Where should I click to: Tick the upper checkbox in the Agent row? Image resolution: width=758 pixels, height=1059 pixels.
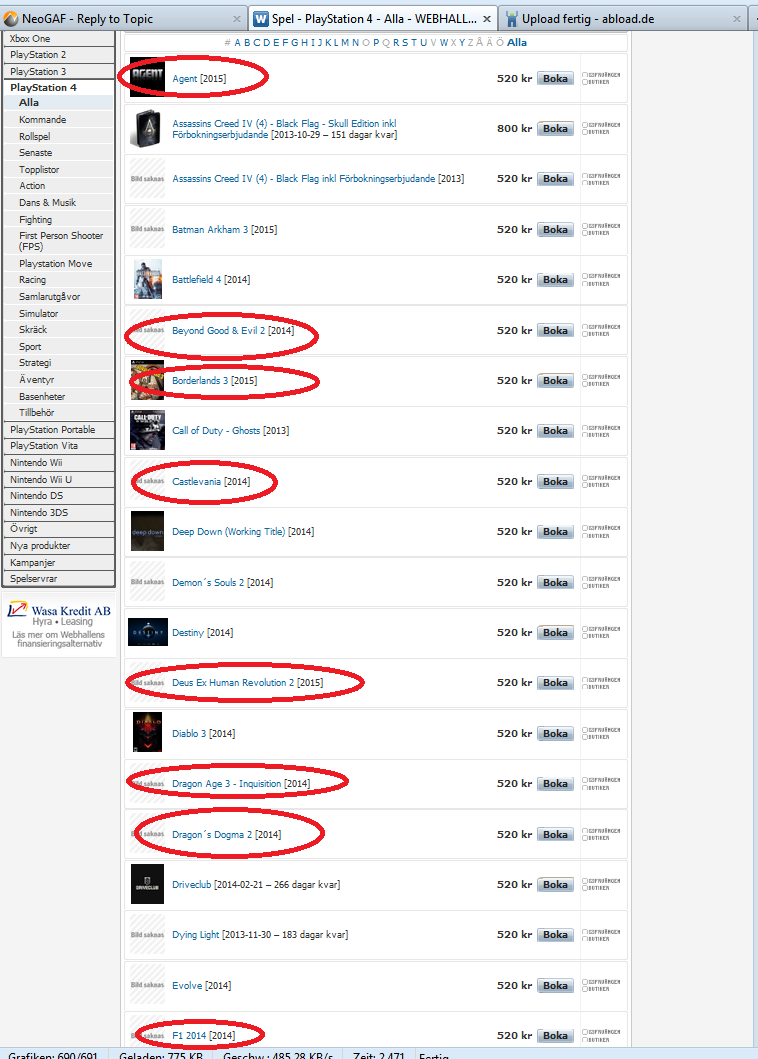[x=585, y=75]
